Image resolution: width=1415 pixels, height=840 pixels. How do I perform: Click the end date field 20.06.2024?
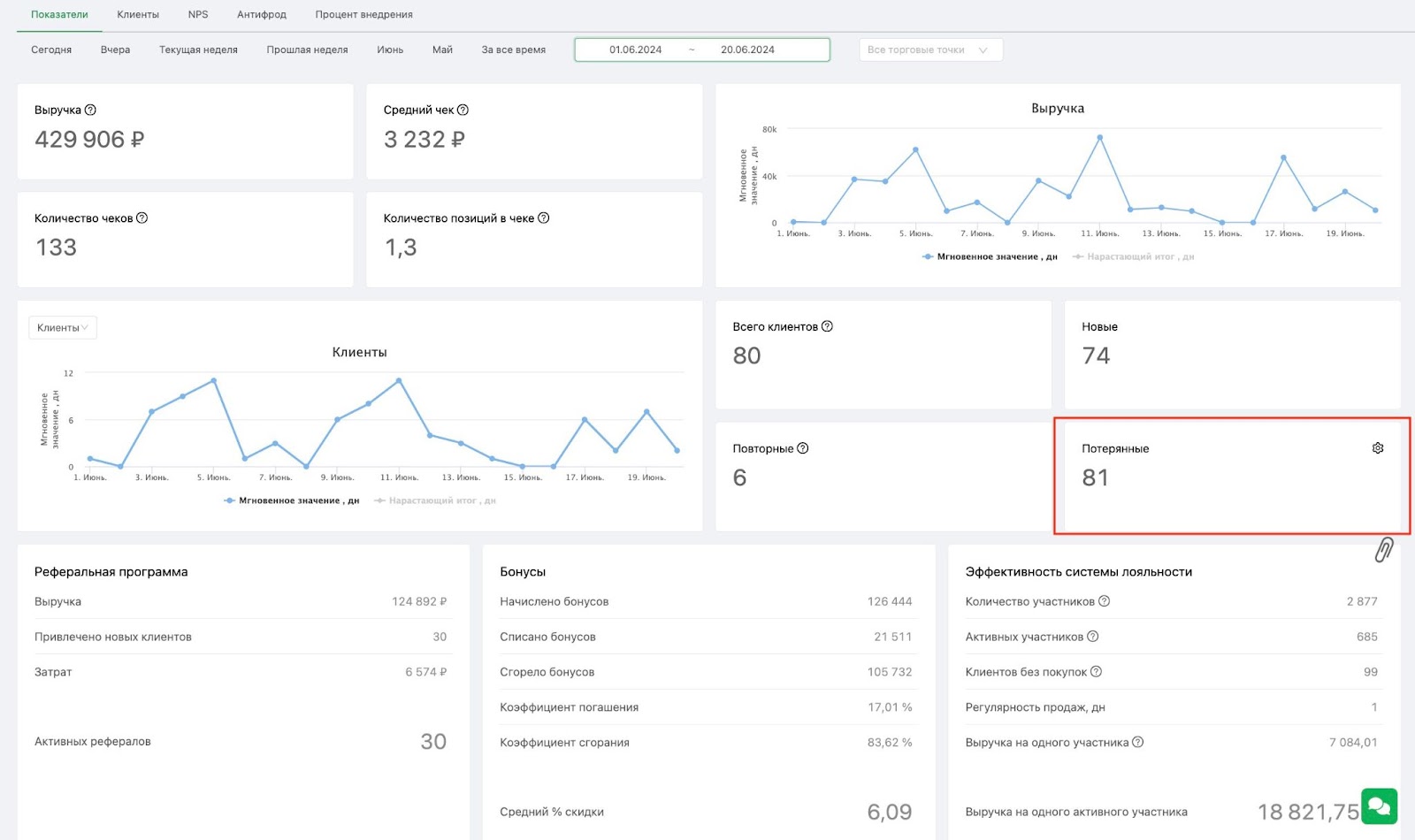(747, 50)
